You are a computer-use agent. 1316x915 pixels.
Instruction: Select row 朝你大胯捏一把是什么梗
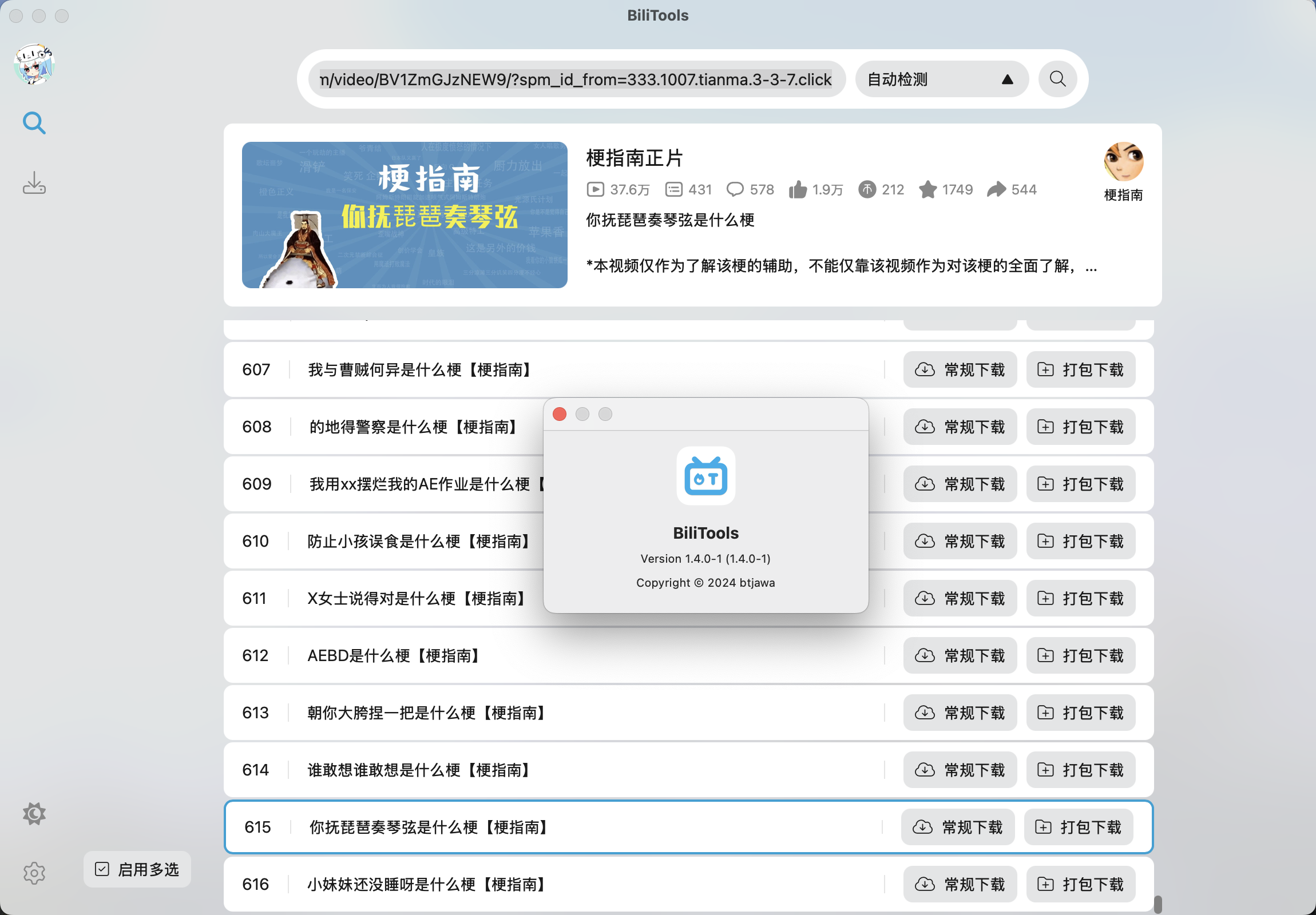[x=688, y=713]
